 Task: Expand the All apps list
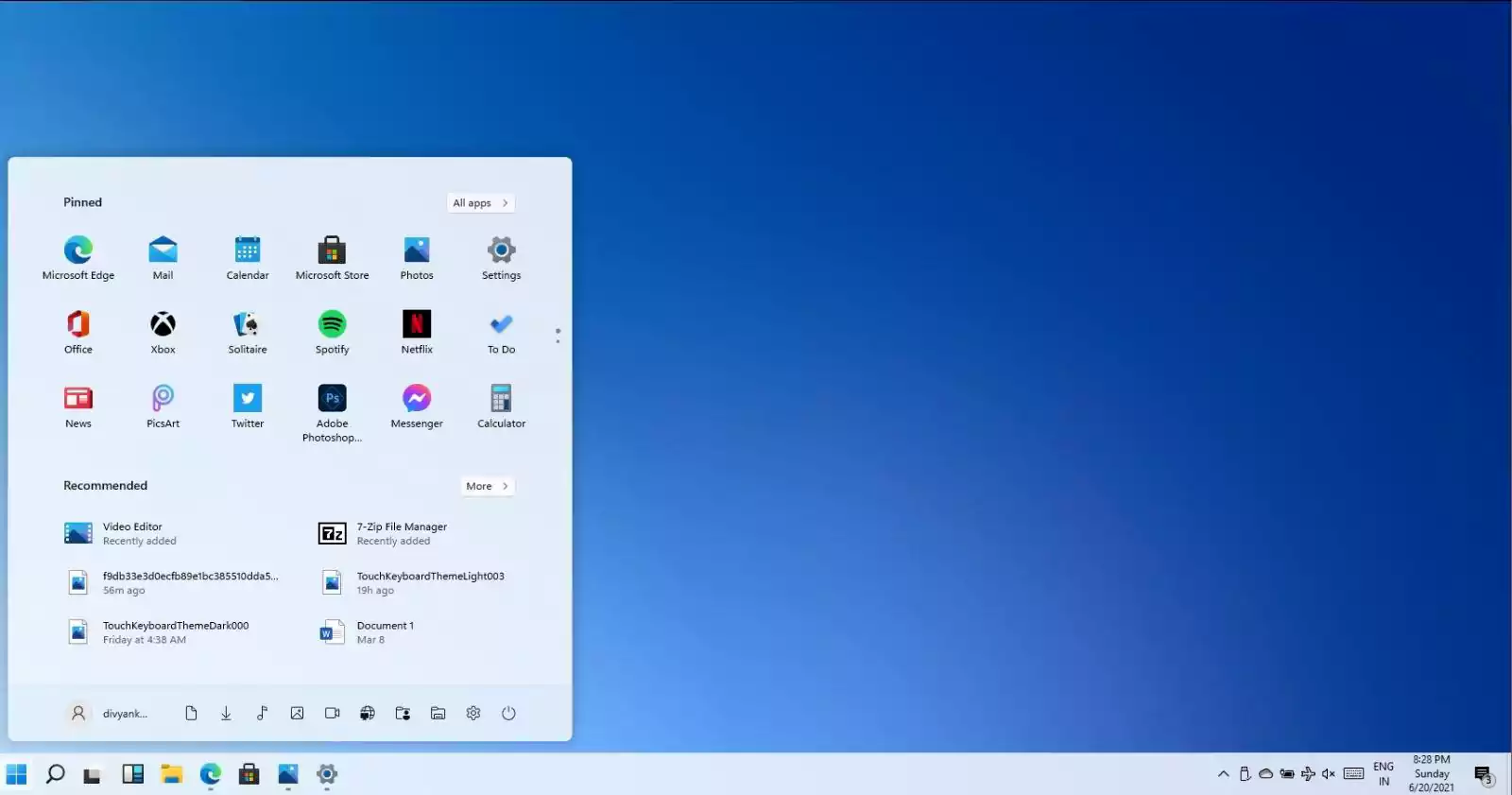click(x=480, y=203)
